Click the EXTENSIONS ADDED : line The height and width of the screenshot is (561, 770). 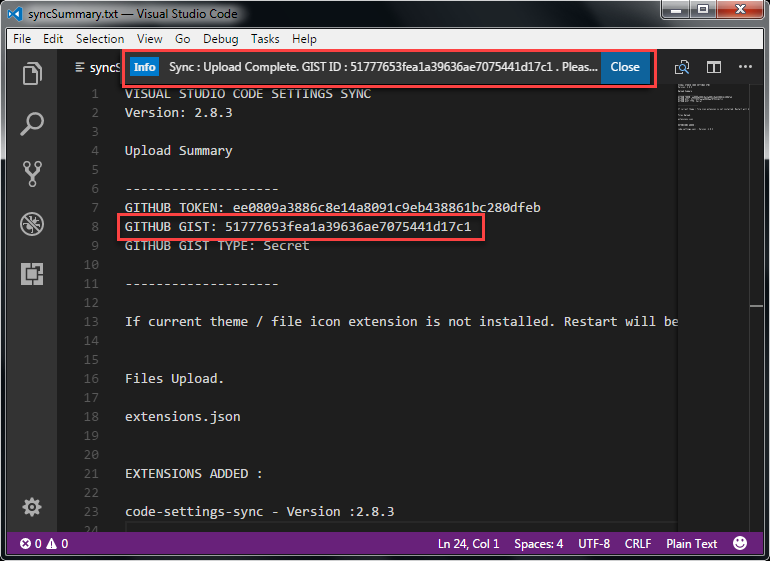pyautogui.click(x=193, y=474)
